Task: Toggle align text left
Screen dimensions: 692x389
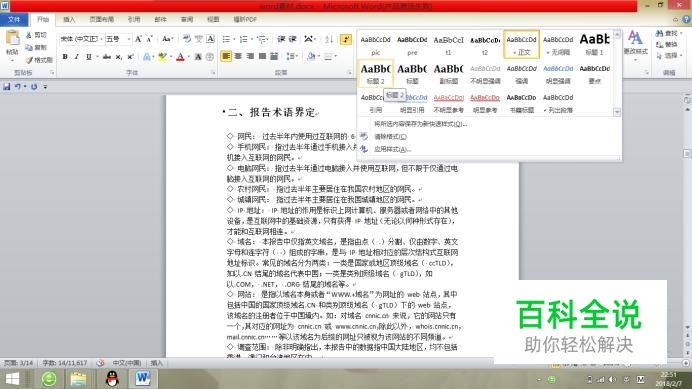Action: pyautogui.click(x=226, y=56)
